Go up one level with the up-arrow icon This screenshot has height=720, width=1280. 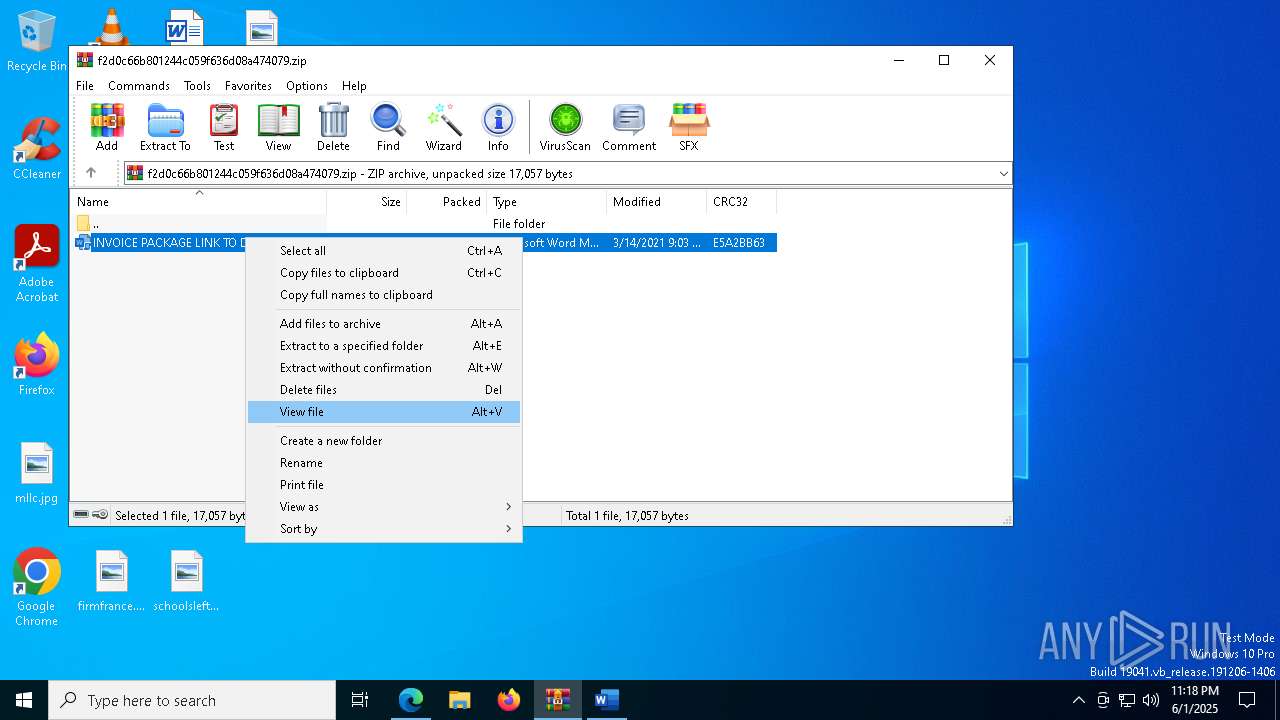click(91, 173)
